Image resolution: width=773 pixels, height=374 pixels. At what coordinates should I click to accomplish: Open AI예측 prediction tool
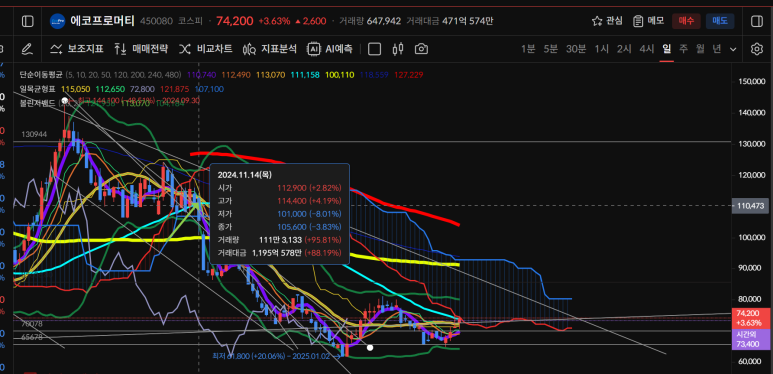[330, 49]
